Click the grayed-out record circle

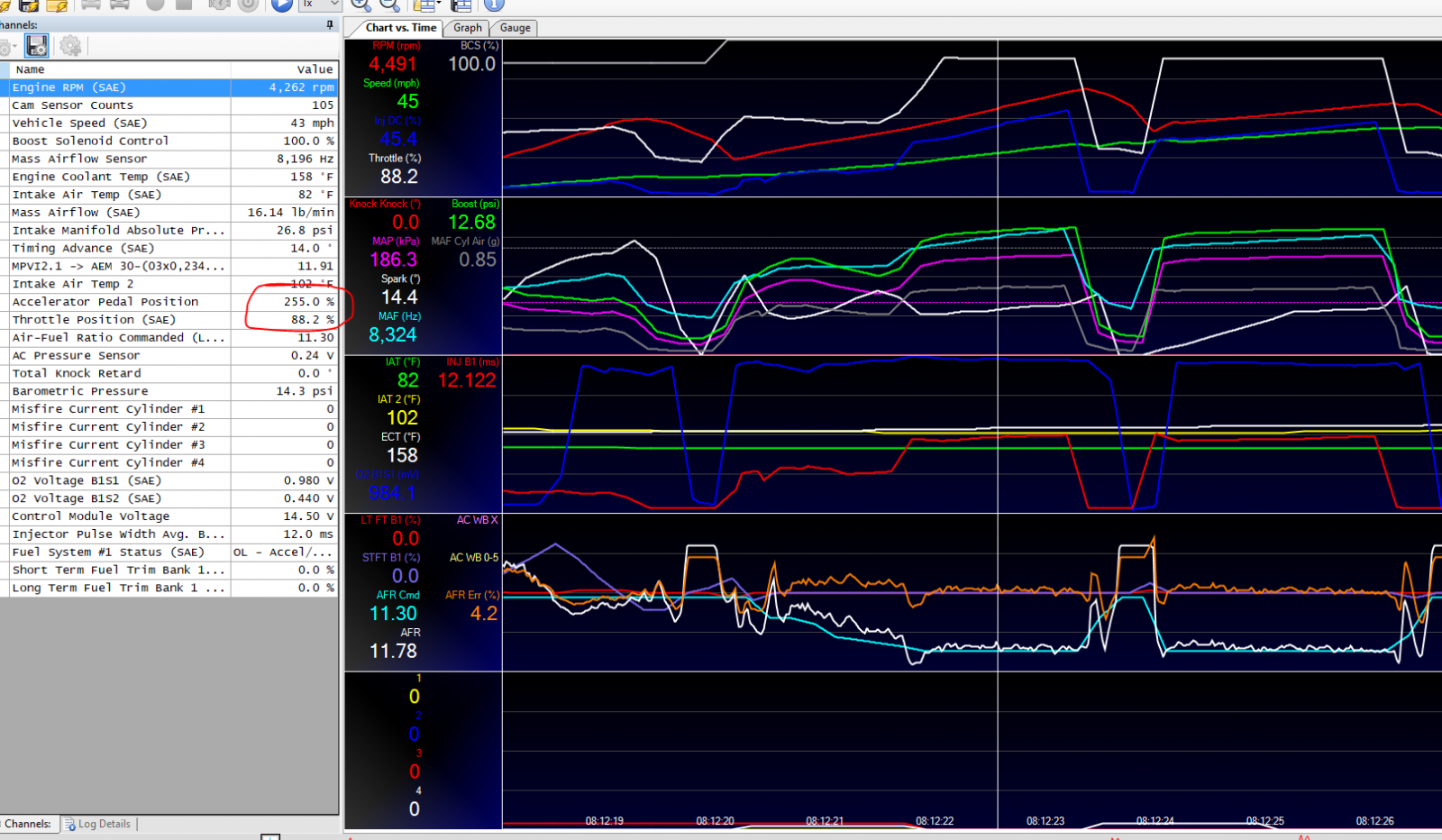[155, 5]
